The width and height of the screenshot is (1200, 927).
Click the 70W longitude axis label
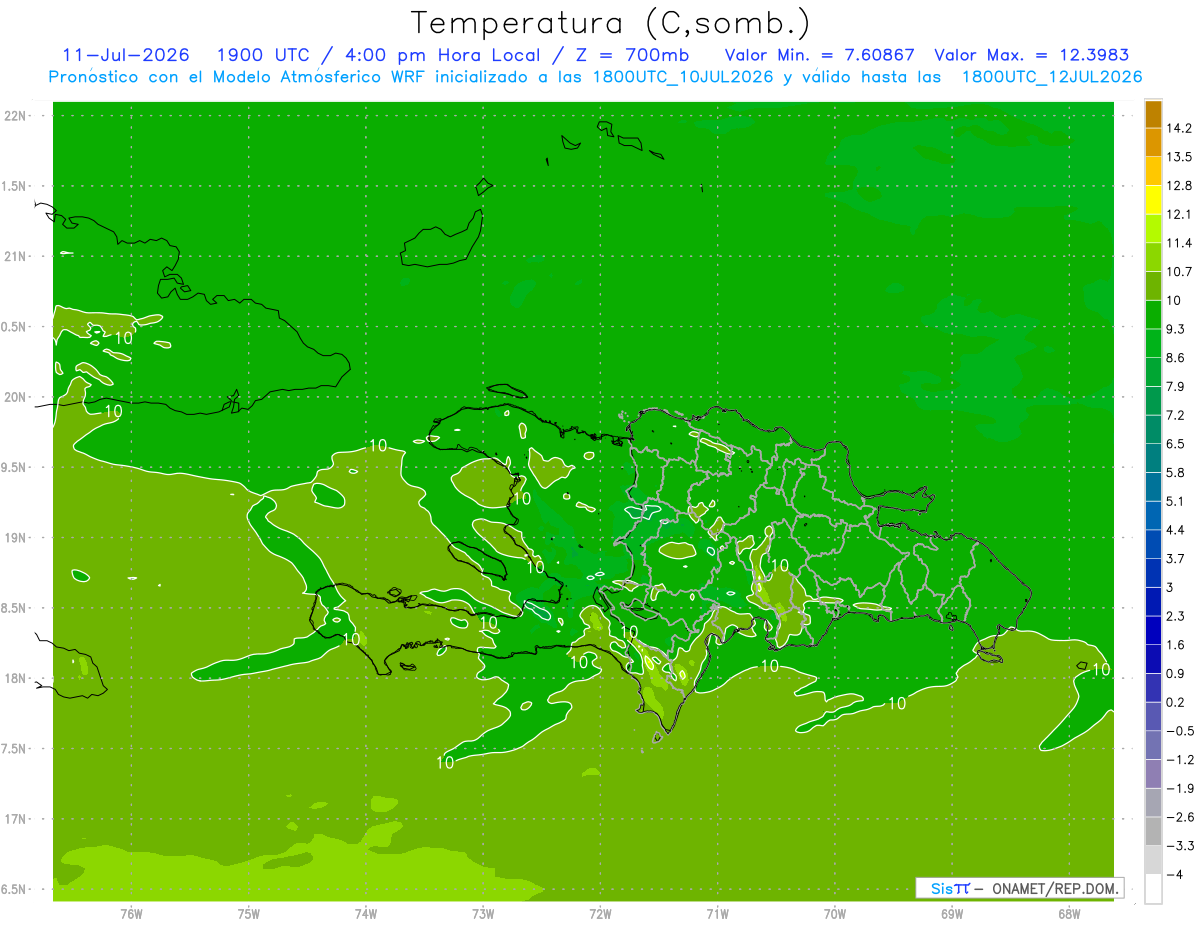pyautogui.click(x=835, y=913)
